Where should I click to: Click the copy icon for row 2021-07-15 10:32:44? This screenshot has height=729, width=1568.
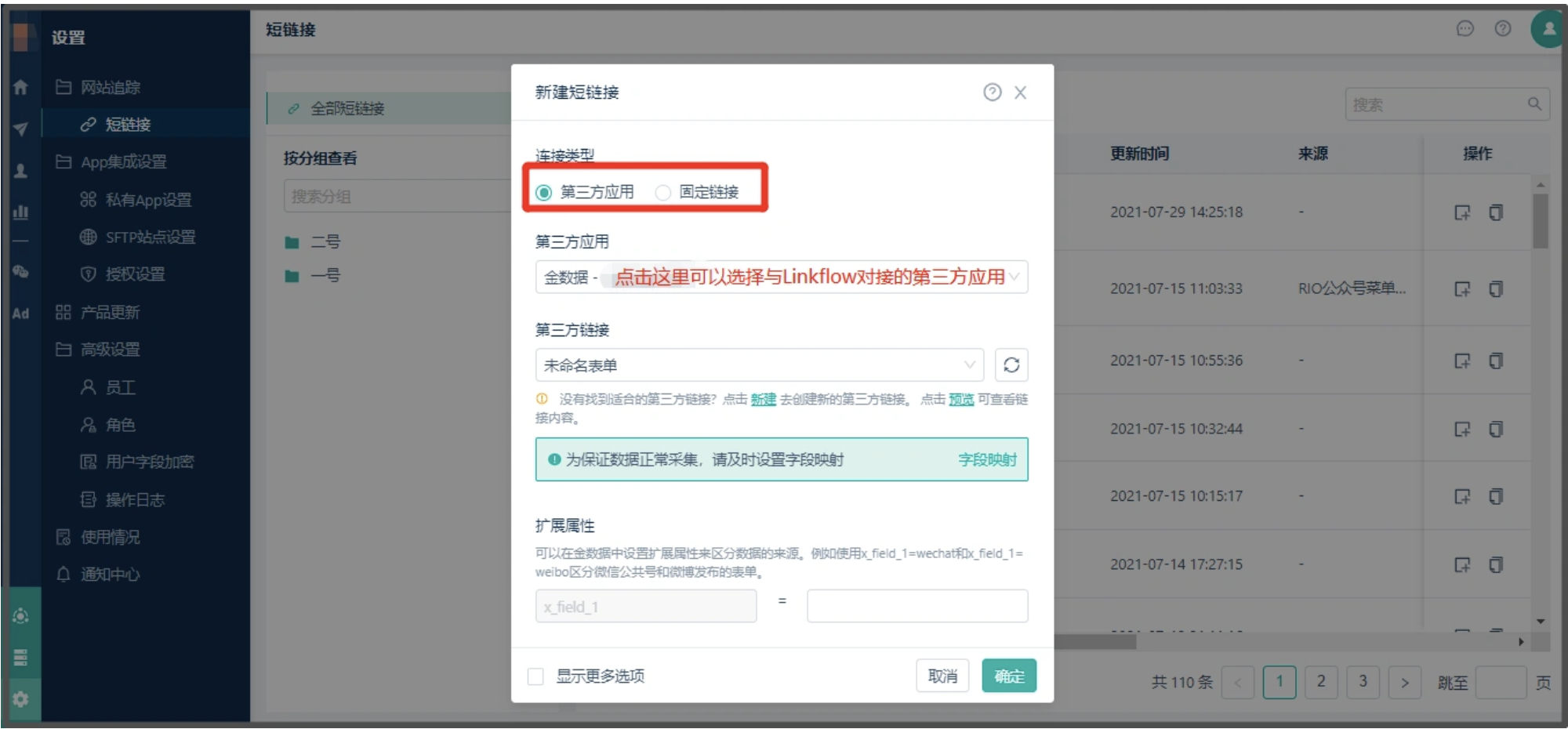[x=1496, y=429]
